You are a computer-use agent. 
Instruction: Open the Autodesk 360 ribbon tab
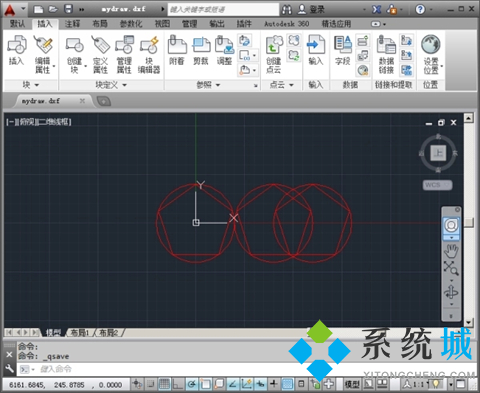(286, 24)
